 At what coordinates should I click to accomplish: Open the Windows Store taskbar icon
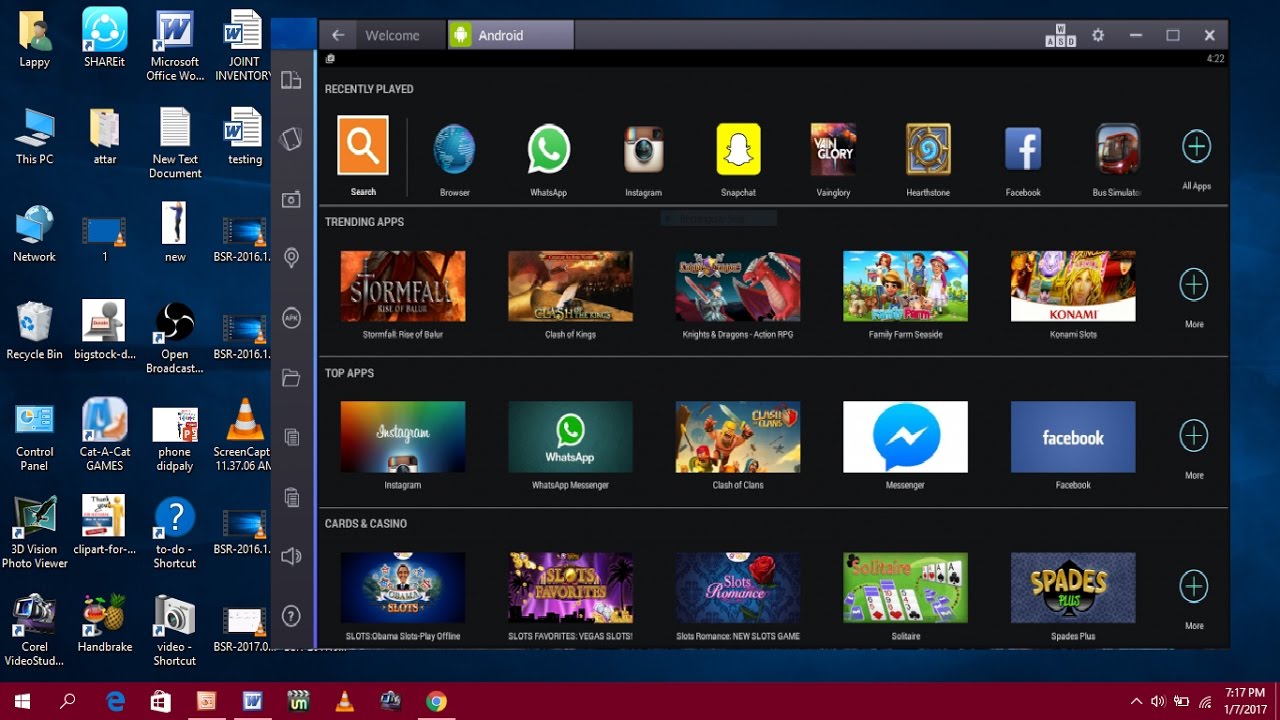pos(161,701)
